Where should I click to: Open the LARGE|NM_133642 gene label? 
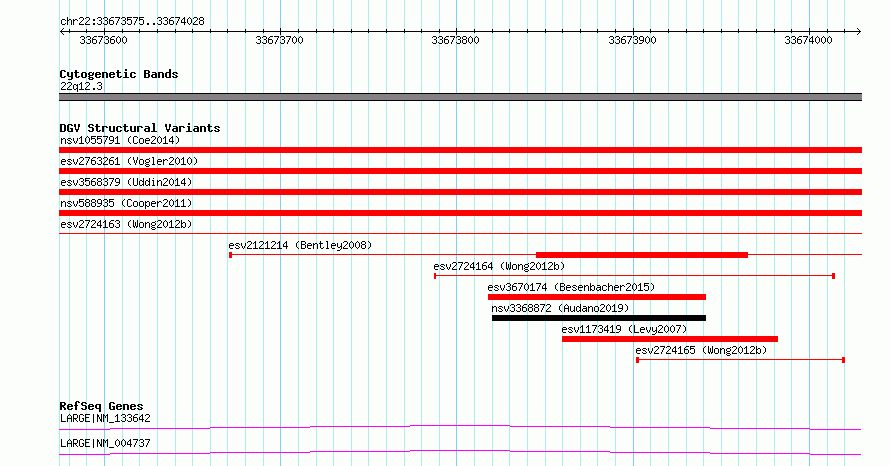(105, 418)
